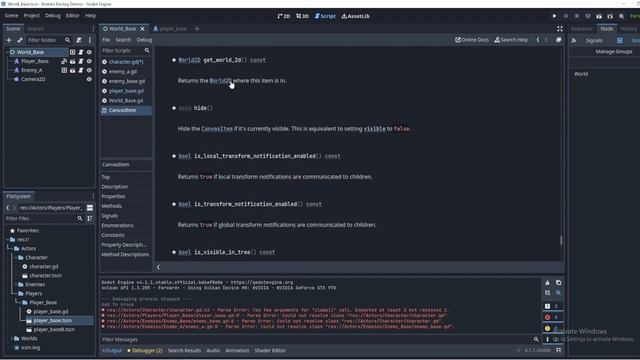Toggle visibility of World_Base node
Screen dimensions: 640x360
pos(89,52)
